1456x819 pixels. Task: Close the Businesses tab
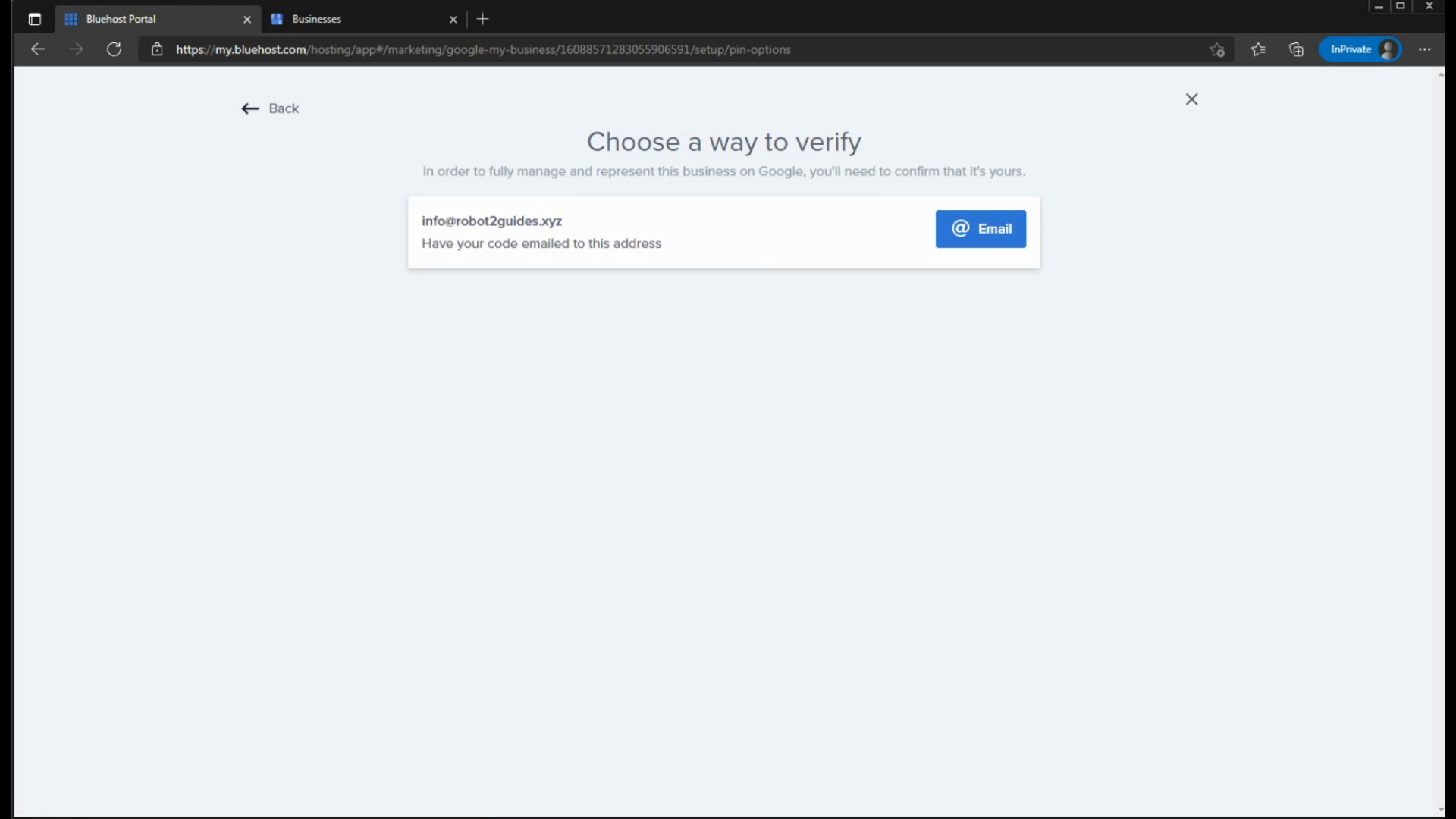[453, 20]
